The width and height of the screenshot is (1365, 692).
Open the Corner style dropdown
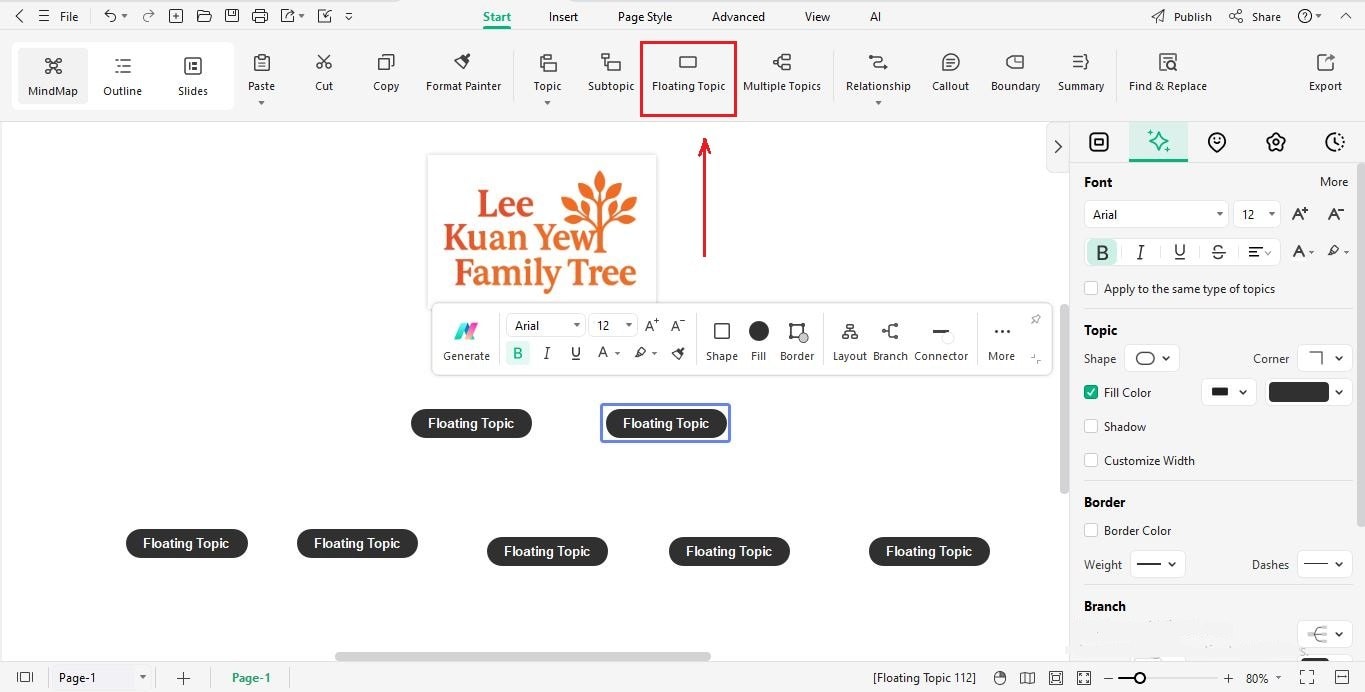click(x=1325, y=358)
